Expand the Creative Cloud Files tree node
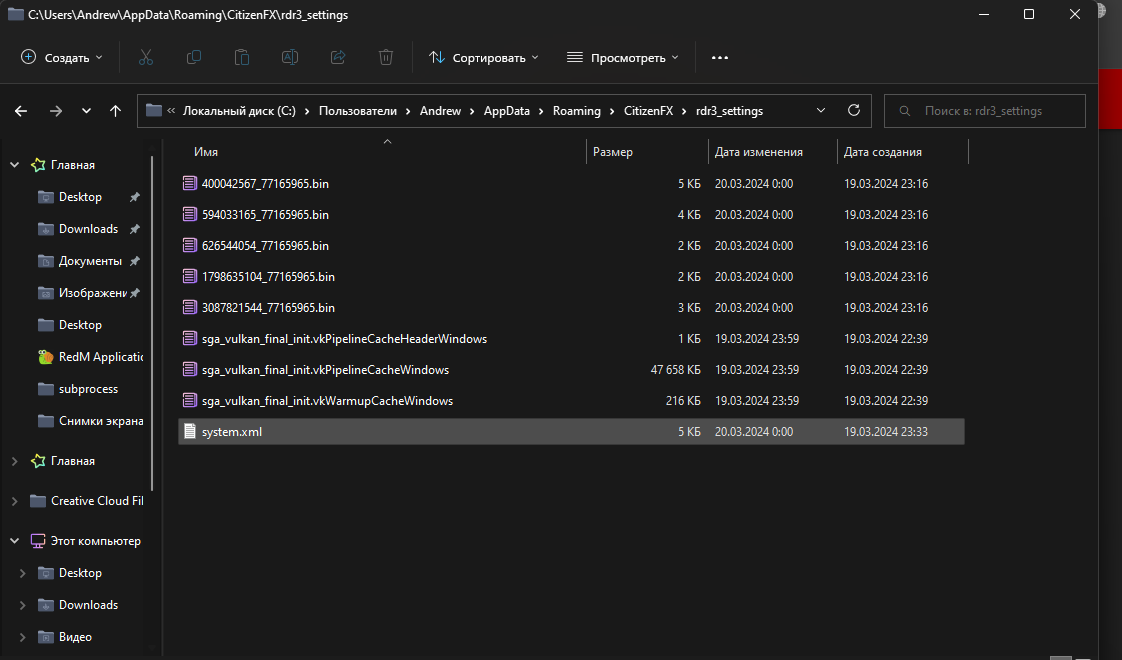The height and width of the screenshot is (660, 1122). pos(14,501)
